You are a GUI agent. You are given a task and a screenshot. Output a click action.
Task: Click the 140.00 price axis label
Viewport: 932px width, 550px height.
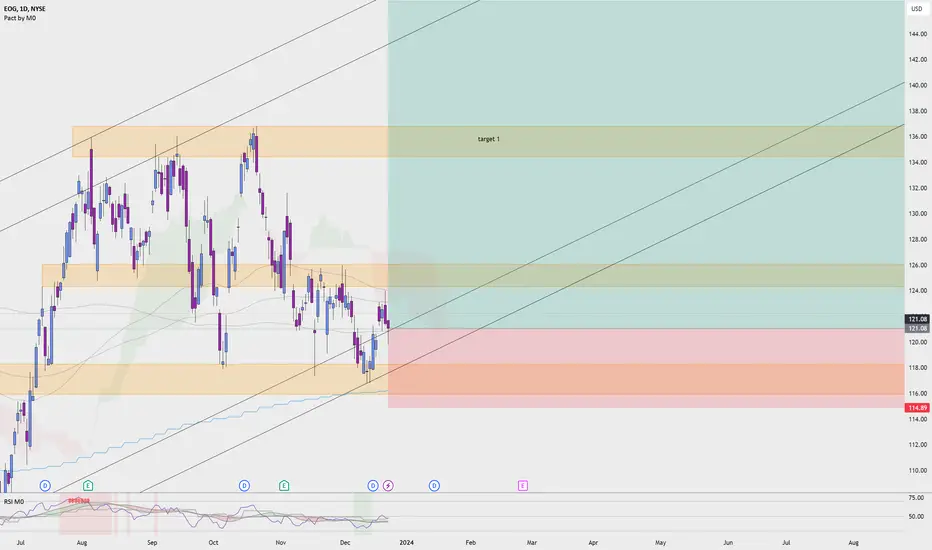(x=918, y=85)
